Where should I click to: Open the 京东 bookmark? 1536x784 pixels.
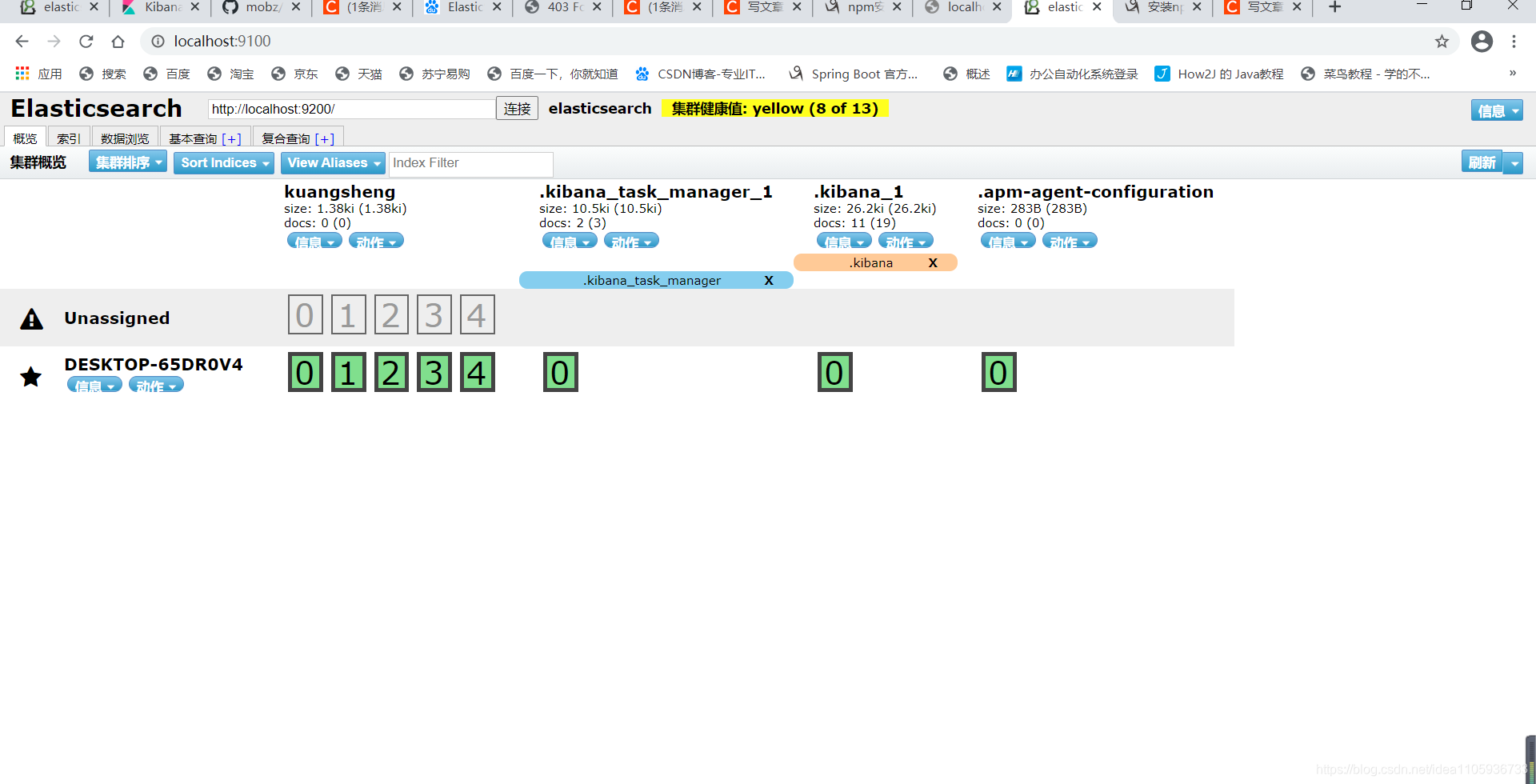294,74
